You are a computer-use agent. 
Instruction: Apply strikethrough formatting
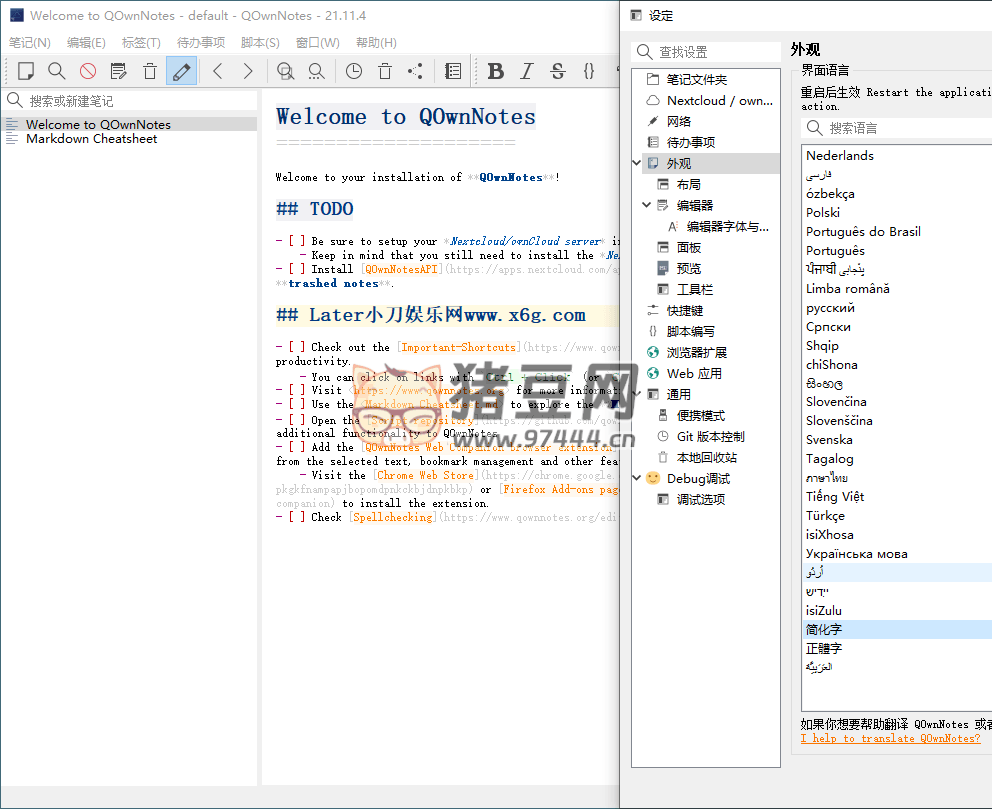point(558,71)
